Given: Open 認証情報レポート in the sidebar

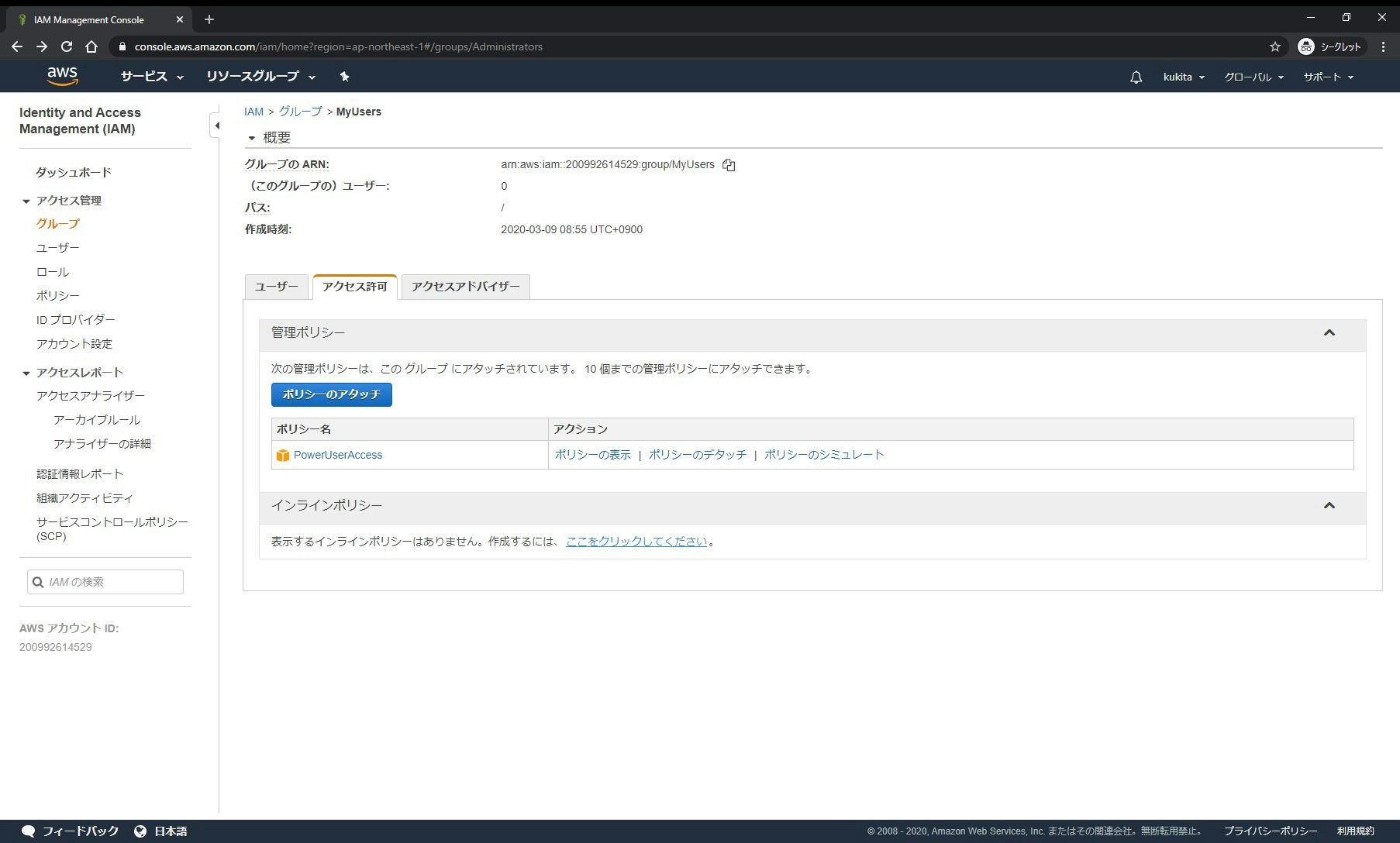Looking at the screenshot, I should pyautogui.click(x=79, y=474).
